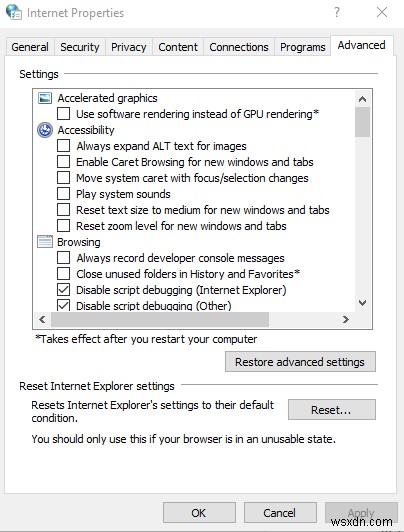Confirm with the OK button
Image resolution: width=404 pixels, height=532 pixels.
199,513
